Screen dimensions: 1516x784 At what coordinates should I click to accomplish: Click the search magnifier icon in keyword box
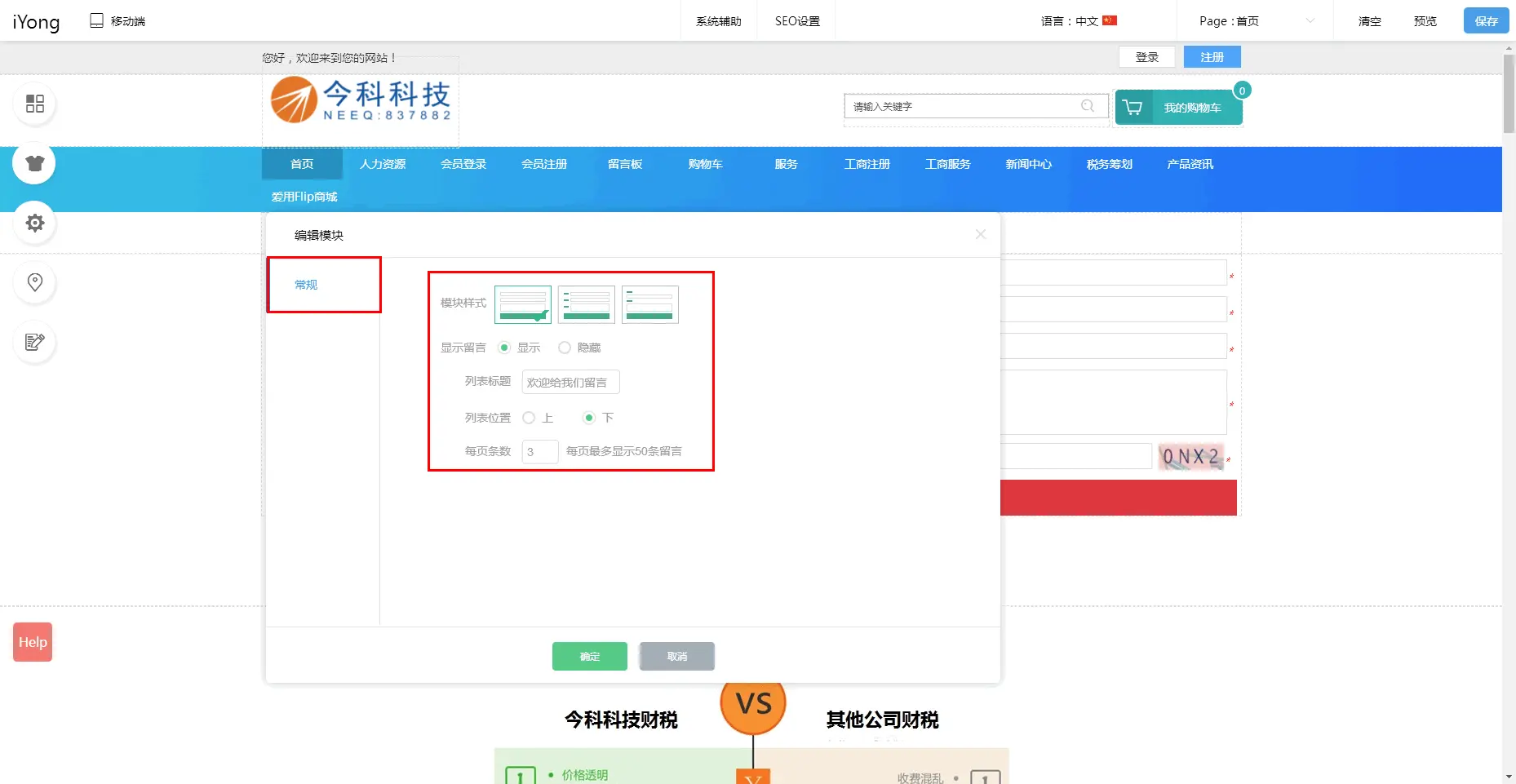point(1087,106)
